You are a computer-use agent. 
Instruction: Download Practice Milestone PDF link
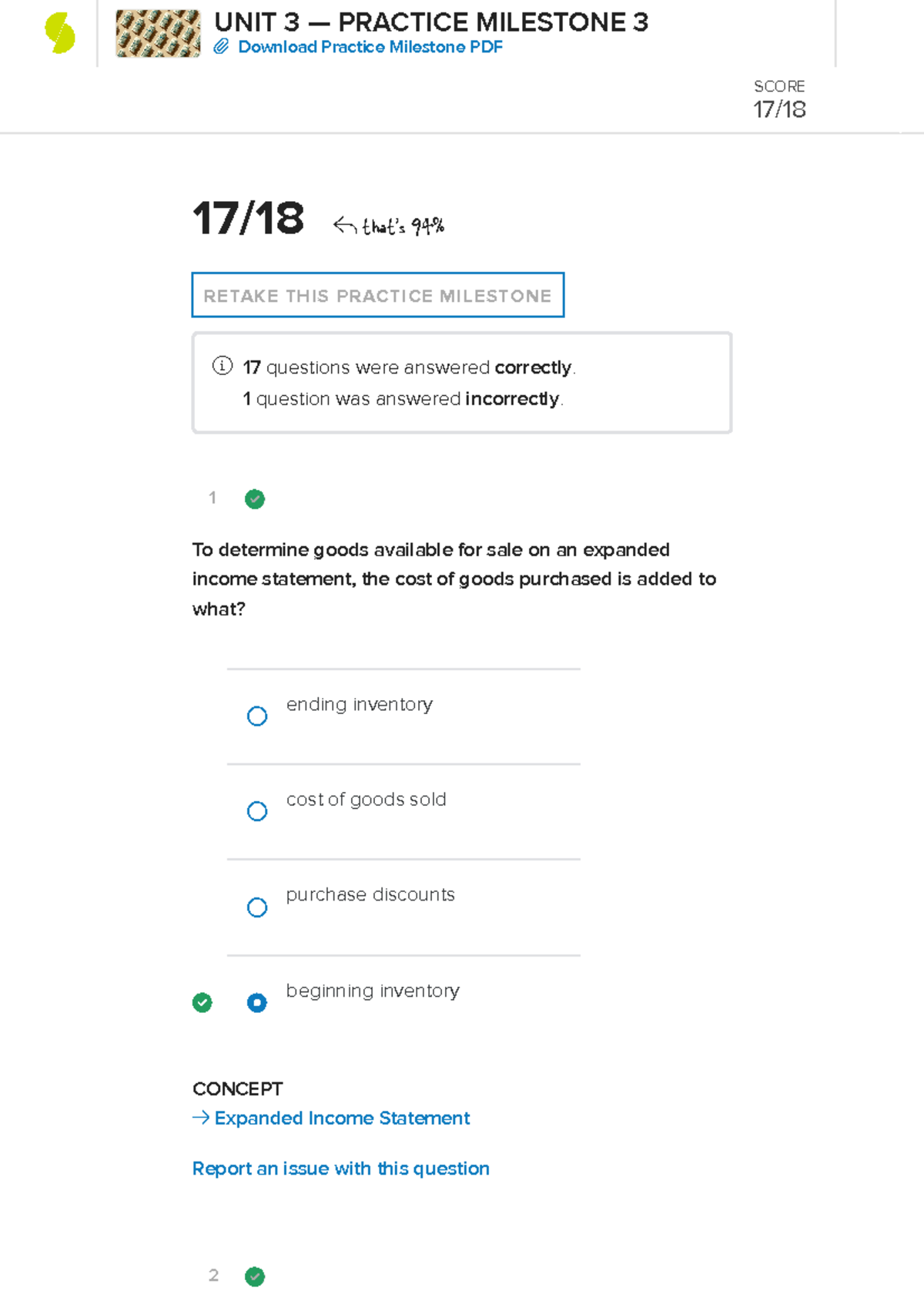[370, 47]
